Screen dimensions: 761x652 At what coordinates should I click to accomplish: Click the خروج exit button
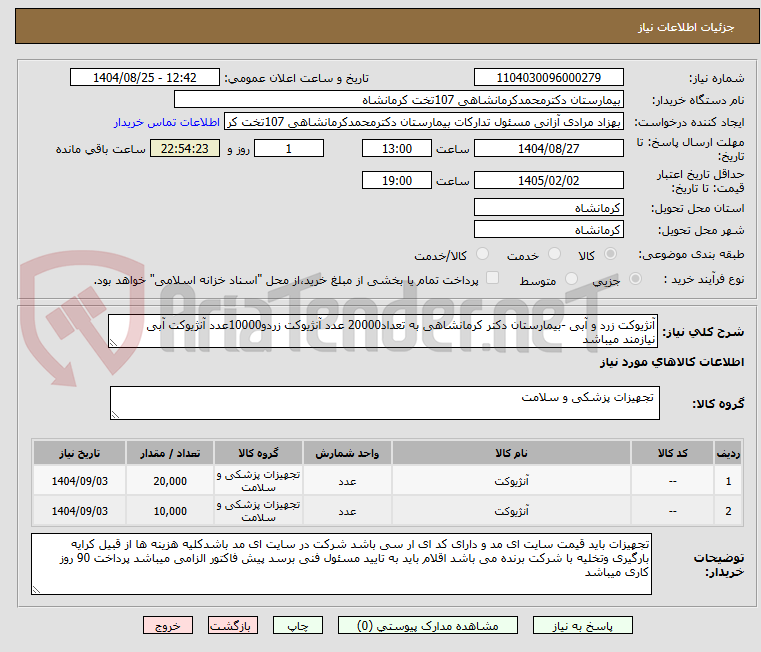[x=167, y=625]
